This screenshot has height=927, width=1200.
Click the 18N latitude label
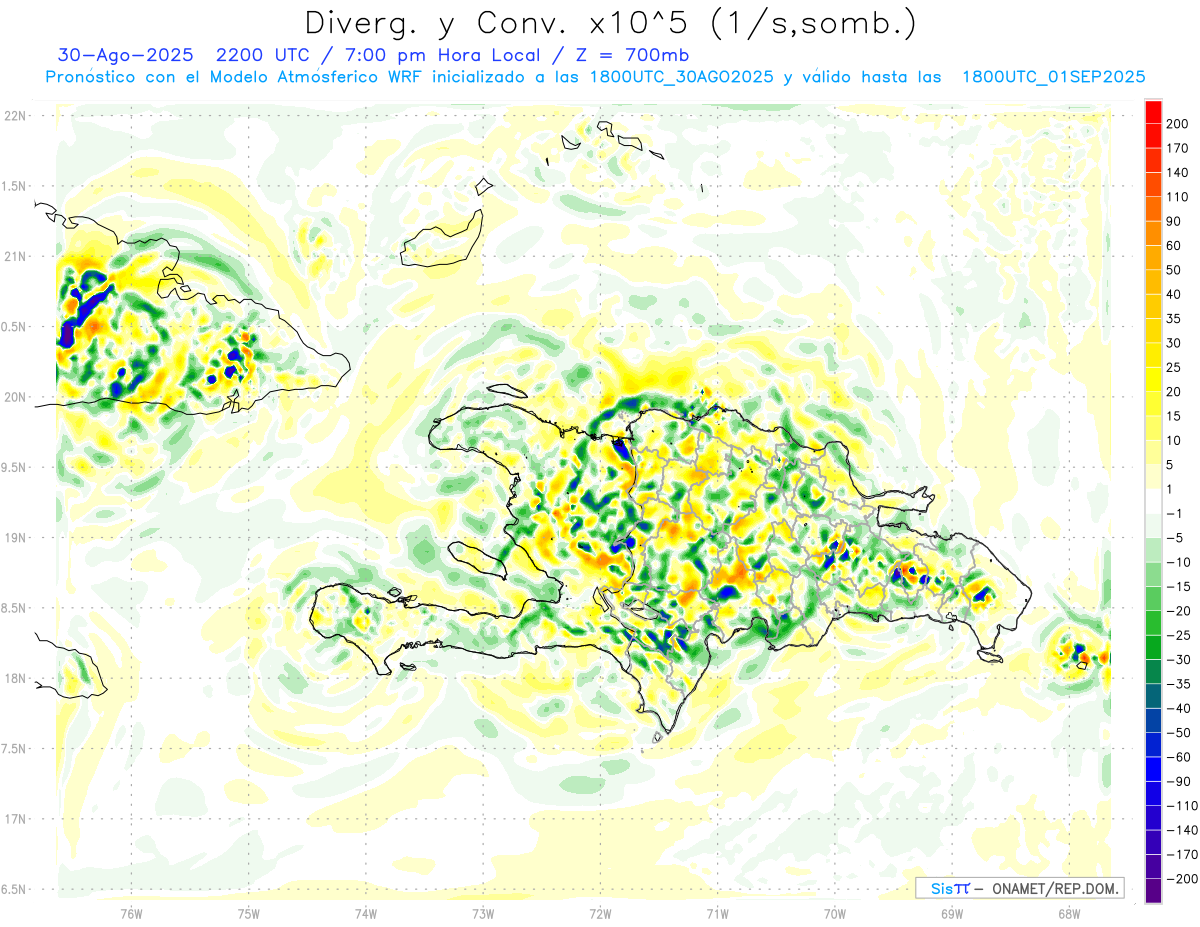(15, 678)
